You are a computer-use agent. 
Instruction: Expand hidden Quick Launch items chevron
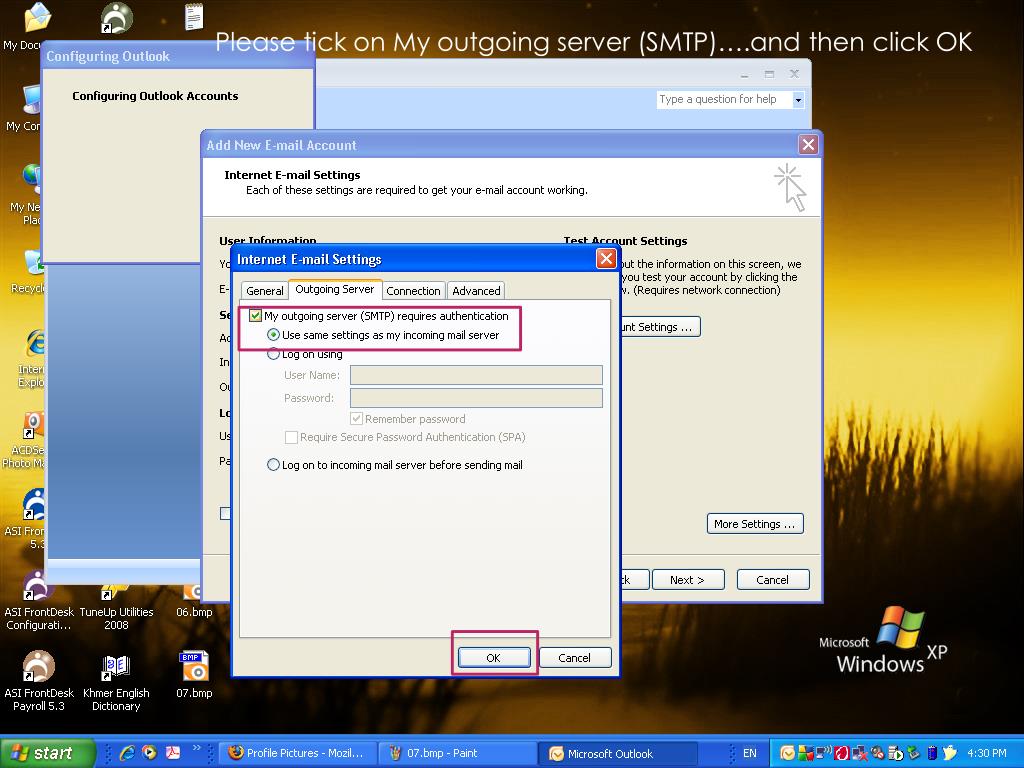coord(196,748)
